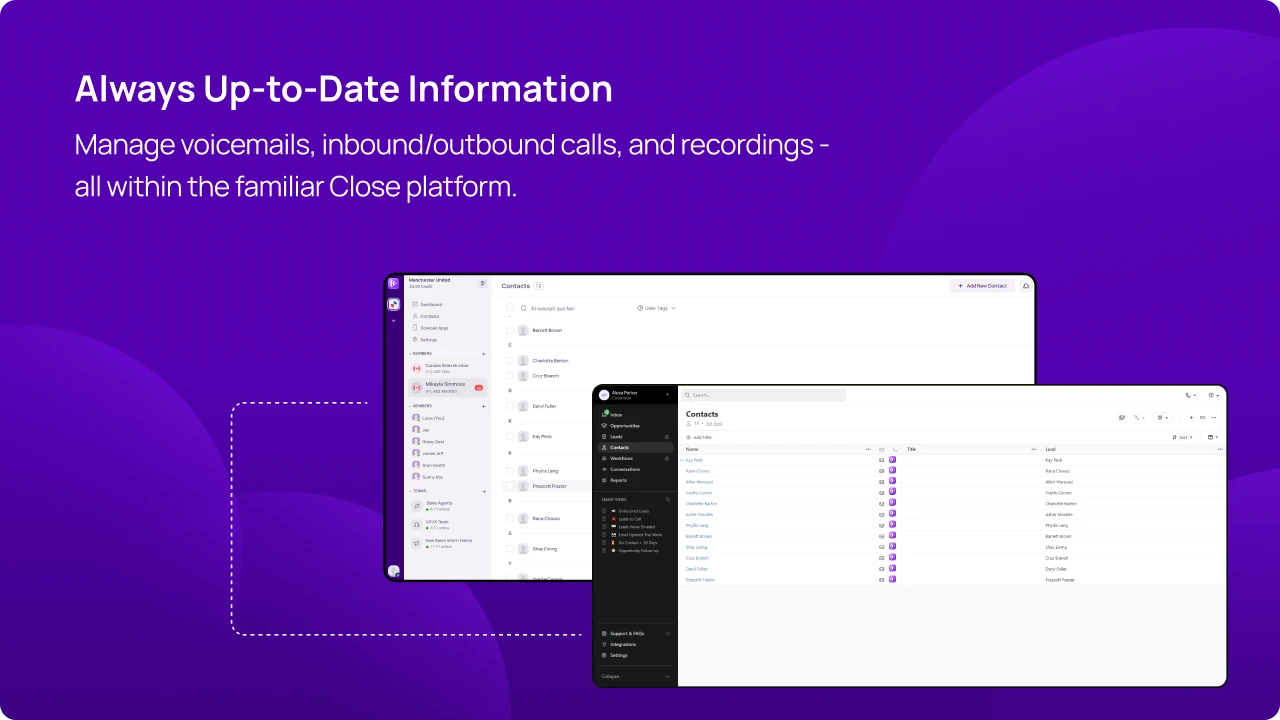Click the user avatar at back window bottom

point(394,571)
